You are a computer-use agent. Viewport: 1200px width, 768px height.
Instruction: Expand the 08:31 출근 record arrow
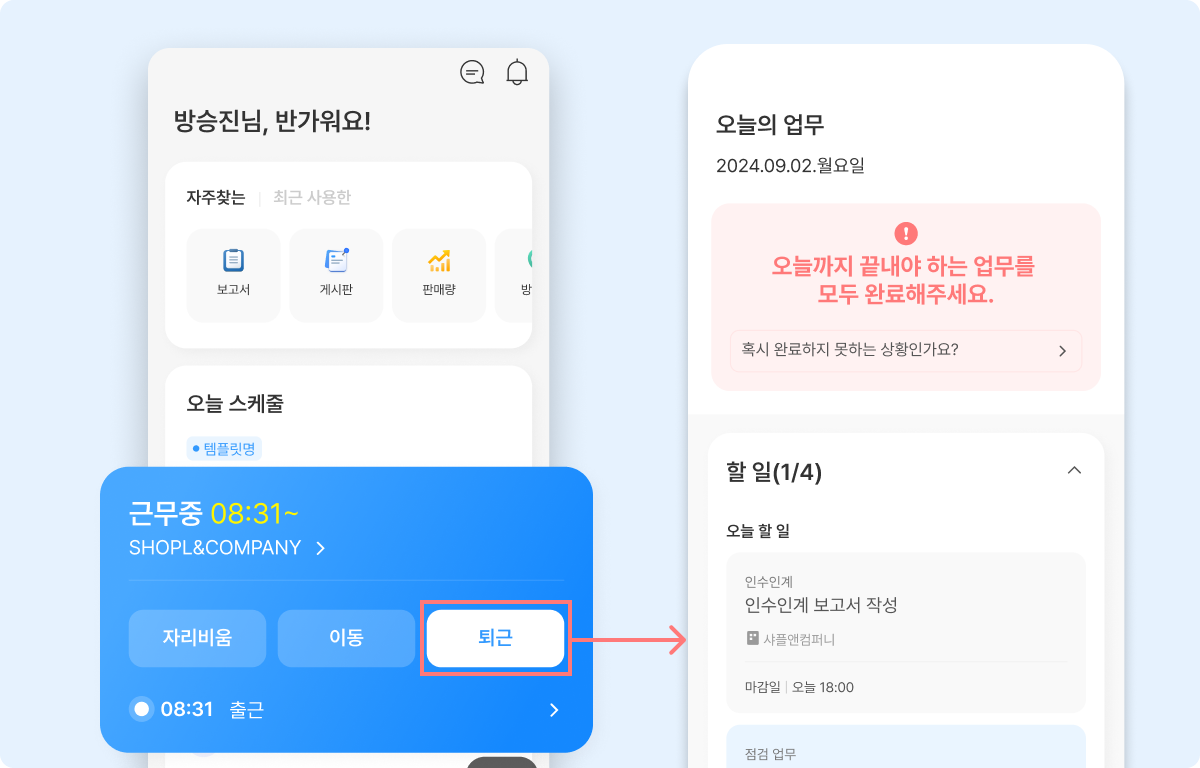tap(555, 710)
